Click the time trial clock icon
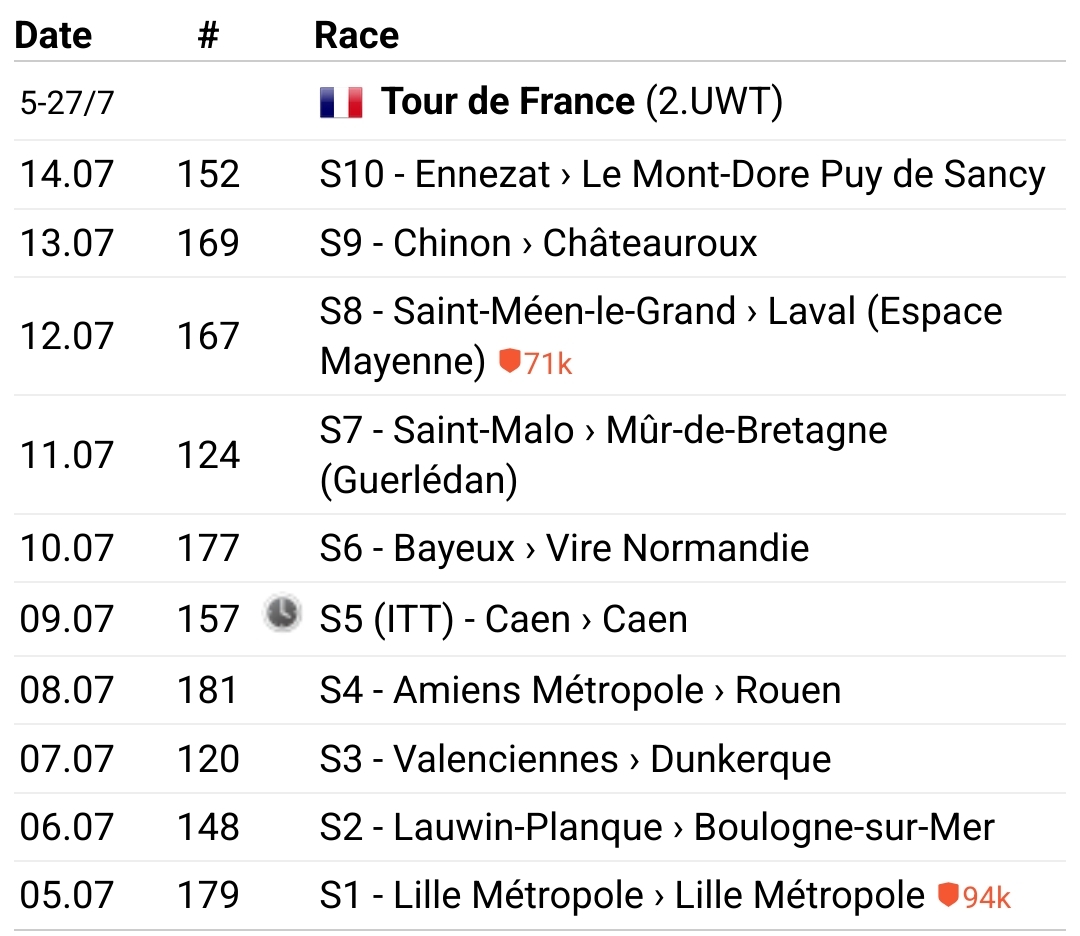1080x936 pixels. point(282,612)
